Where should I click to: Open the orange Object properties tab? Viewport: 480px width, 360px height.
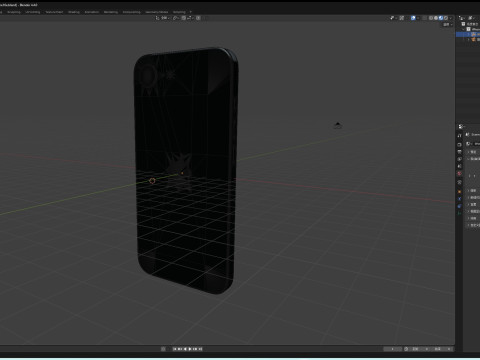pyautogui.click(x=459, y=192)
